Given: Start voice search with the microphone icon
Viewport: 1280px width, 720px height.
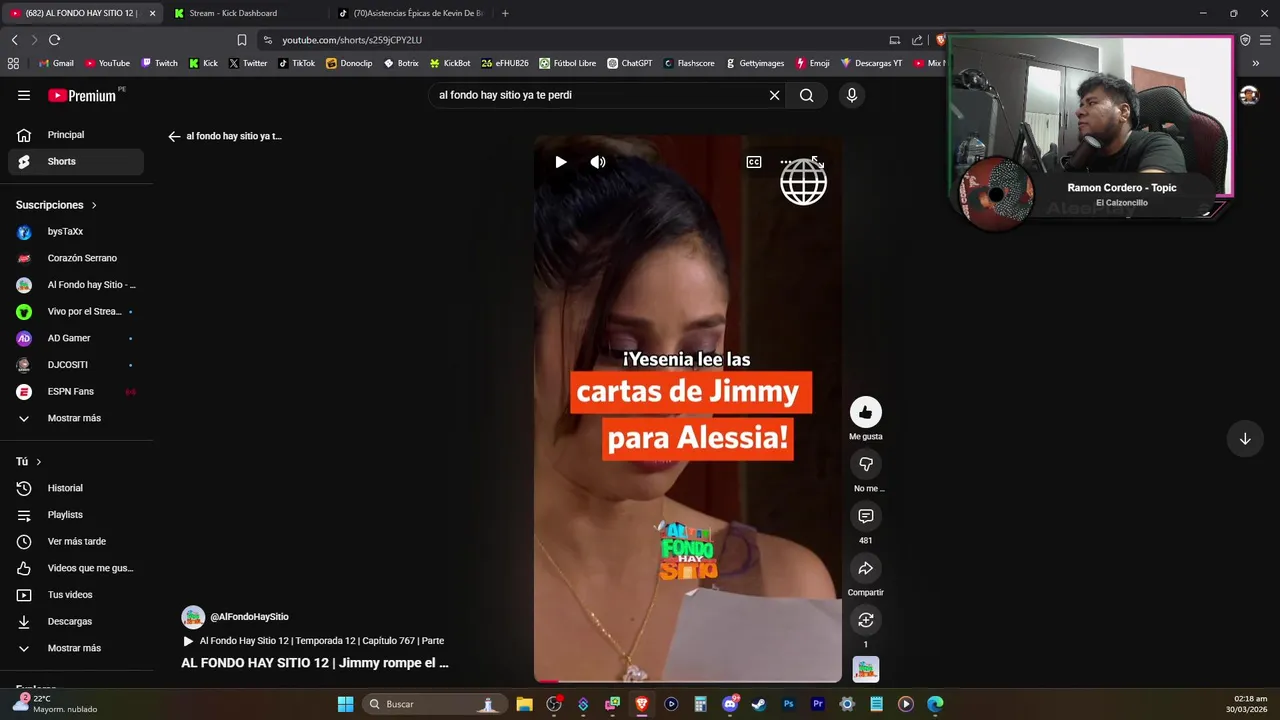Looking at the screenshot, I should click(852, 95).
